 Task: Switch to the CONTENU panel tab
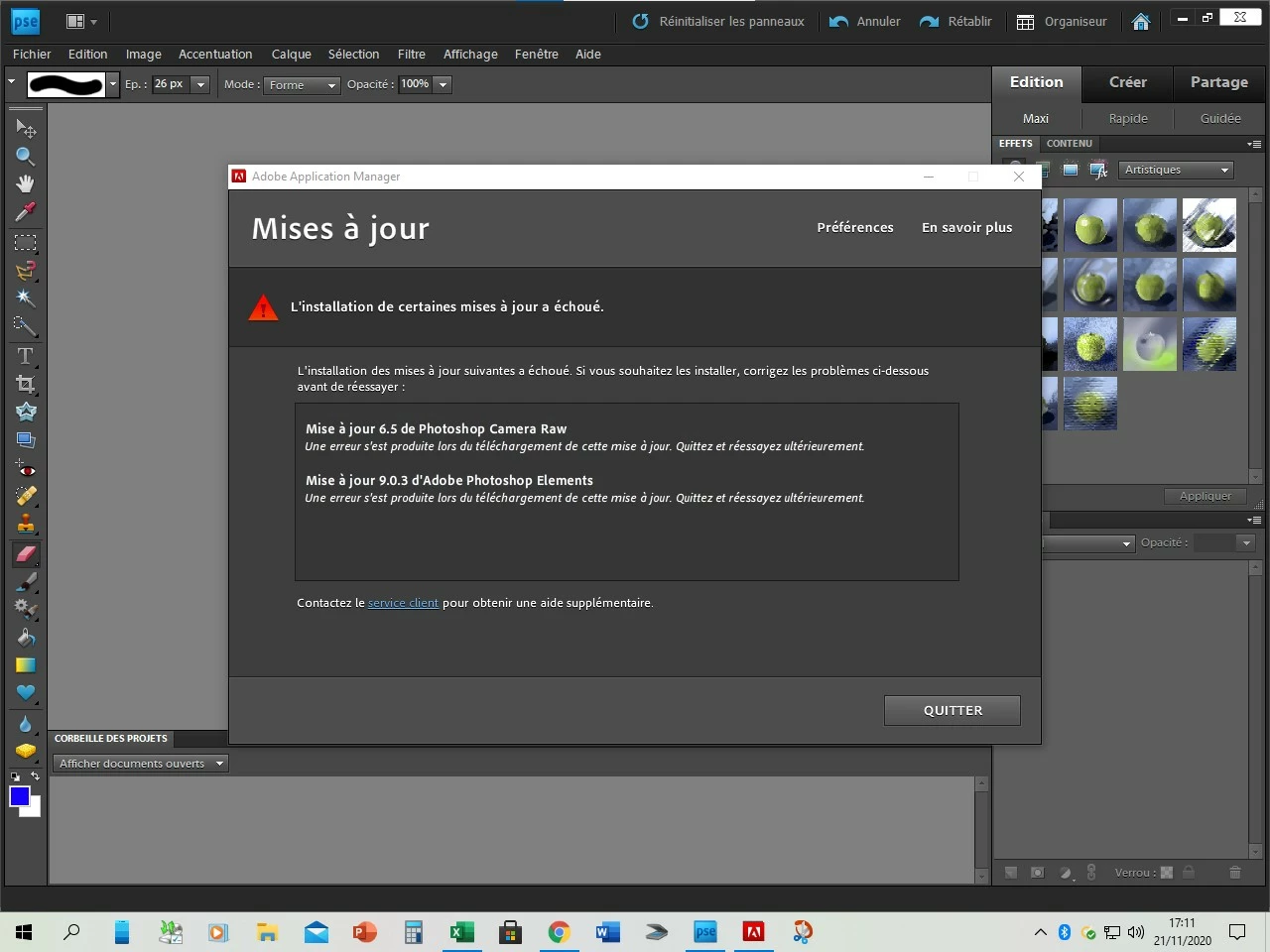coord(1070,144)
